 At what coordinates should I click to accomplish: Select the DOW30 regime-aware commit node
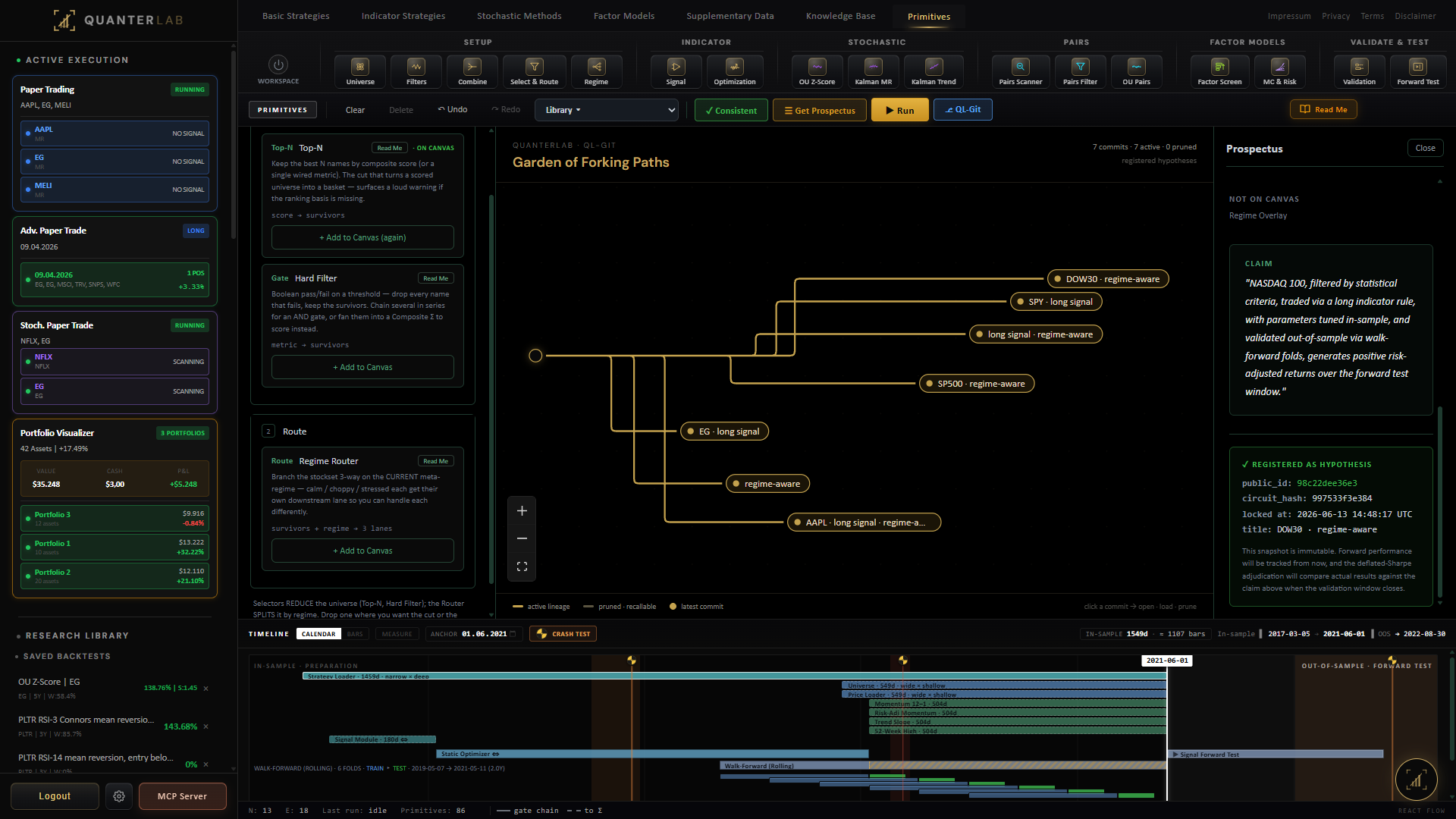click(1108, 279)
